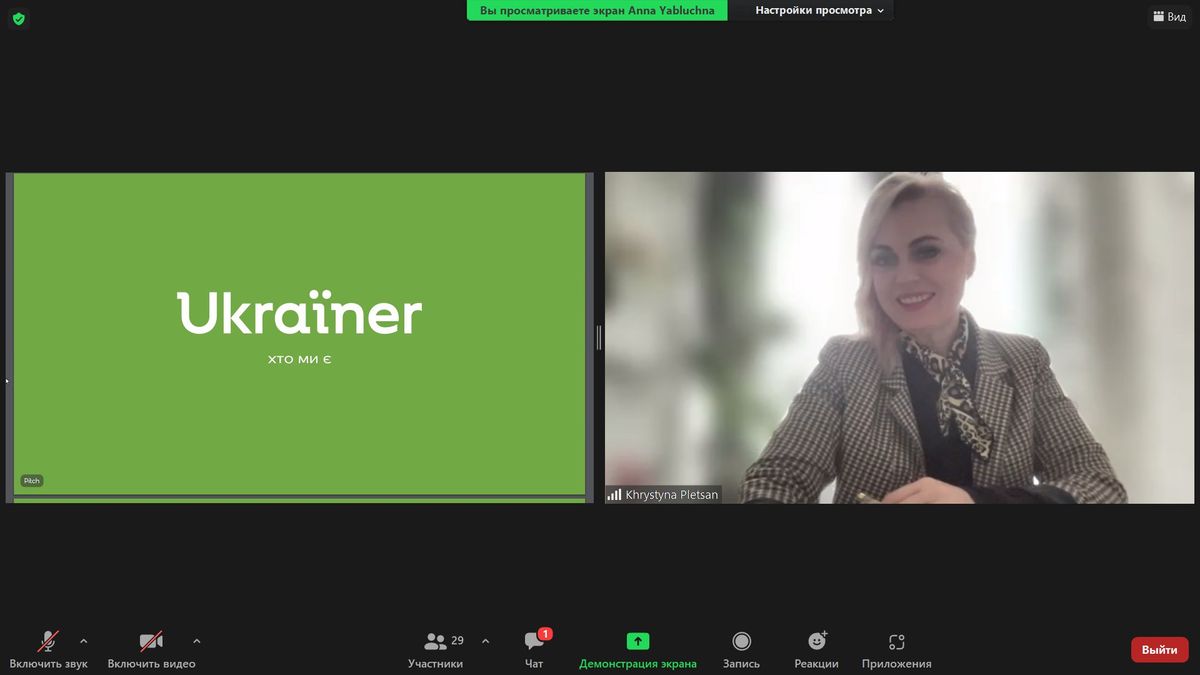Expand the arrow next to Участники
This screenshot has height=675, width=1200.
click(x=485, y=641)
